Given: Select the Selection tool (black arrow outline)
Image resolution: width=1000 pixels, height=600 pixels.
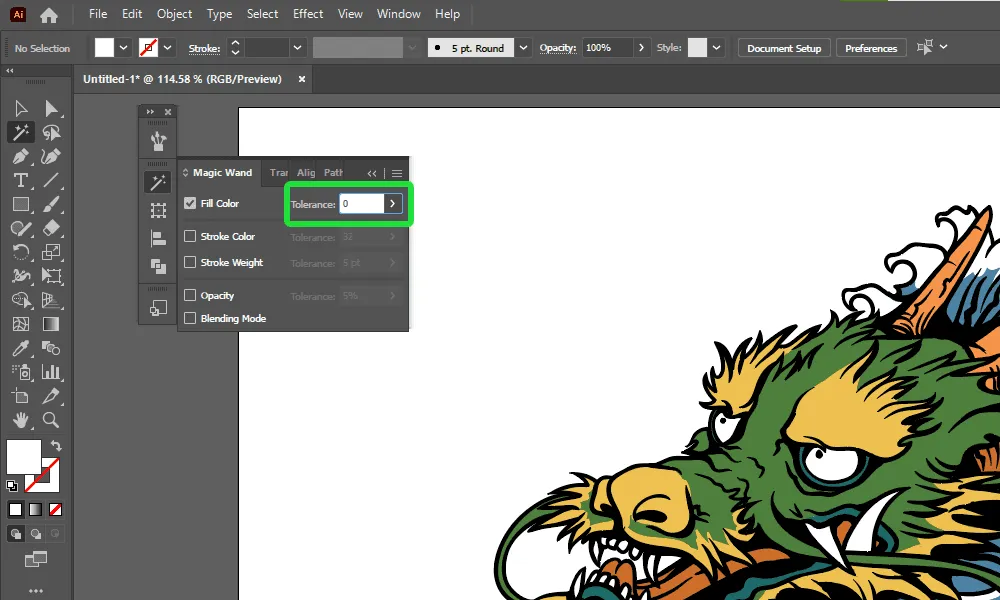Looking at the screenshot, I should 20,109.
